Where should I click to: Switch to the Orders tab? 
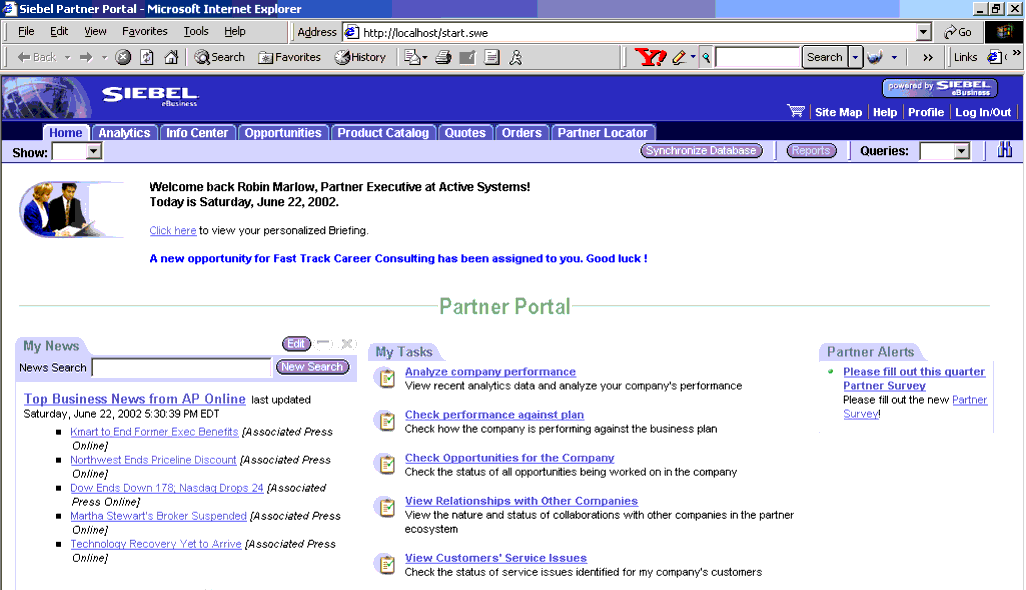tap(522, 133)
